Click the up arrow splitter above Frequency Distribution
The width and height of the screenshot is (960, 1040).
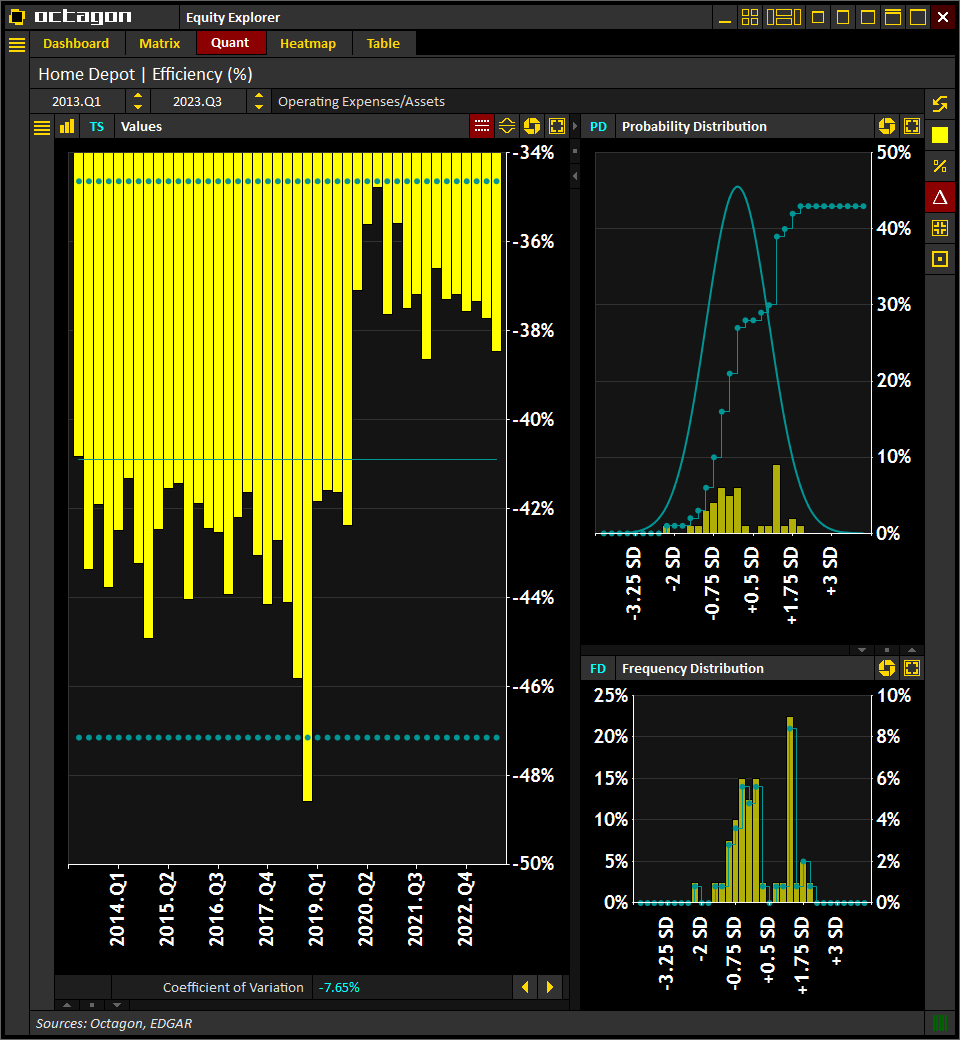(912, 650)
